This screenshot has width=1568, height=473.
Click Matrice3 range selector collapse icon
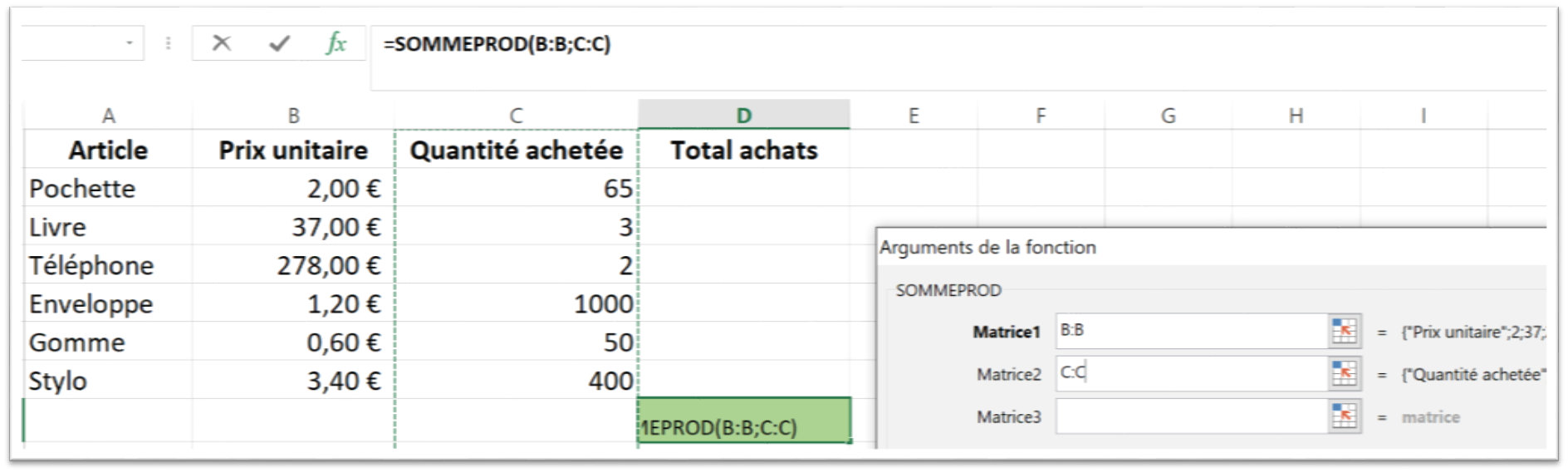click(x=1344, y=416)
